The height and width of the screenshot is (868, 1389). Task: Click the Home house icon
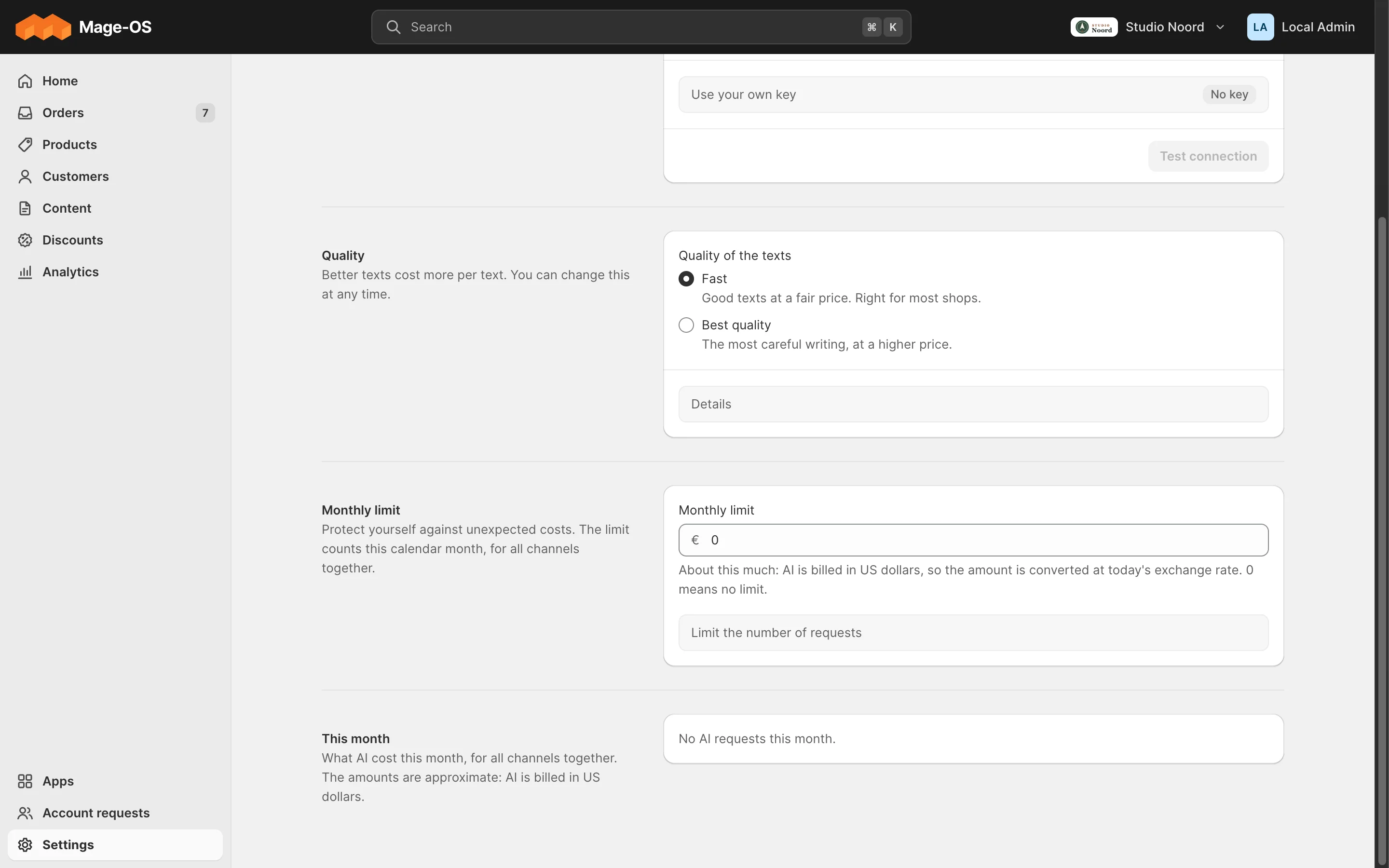(25, 81)
